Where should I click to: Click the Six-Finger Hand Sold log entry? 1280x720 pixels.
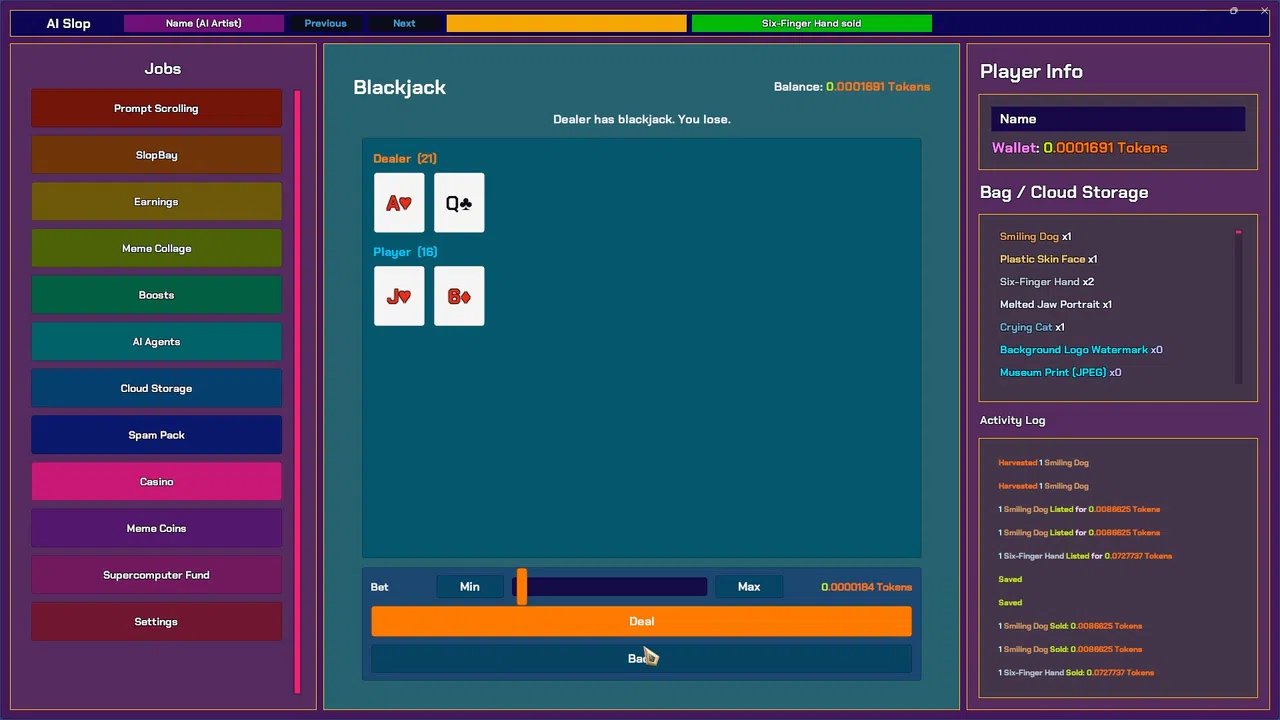[1076, 673]
